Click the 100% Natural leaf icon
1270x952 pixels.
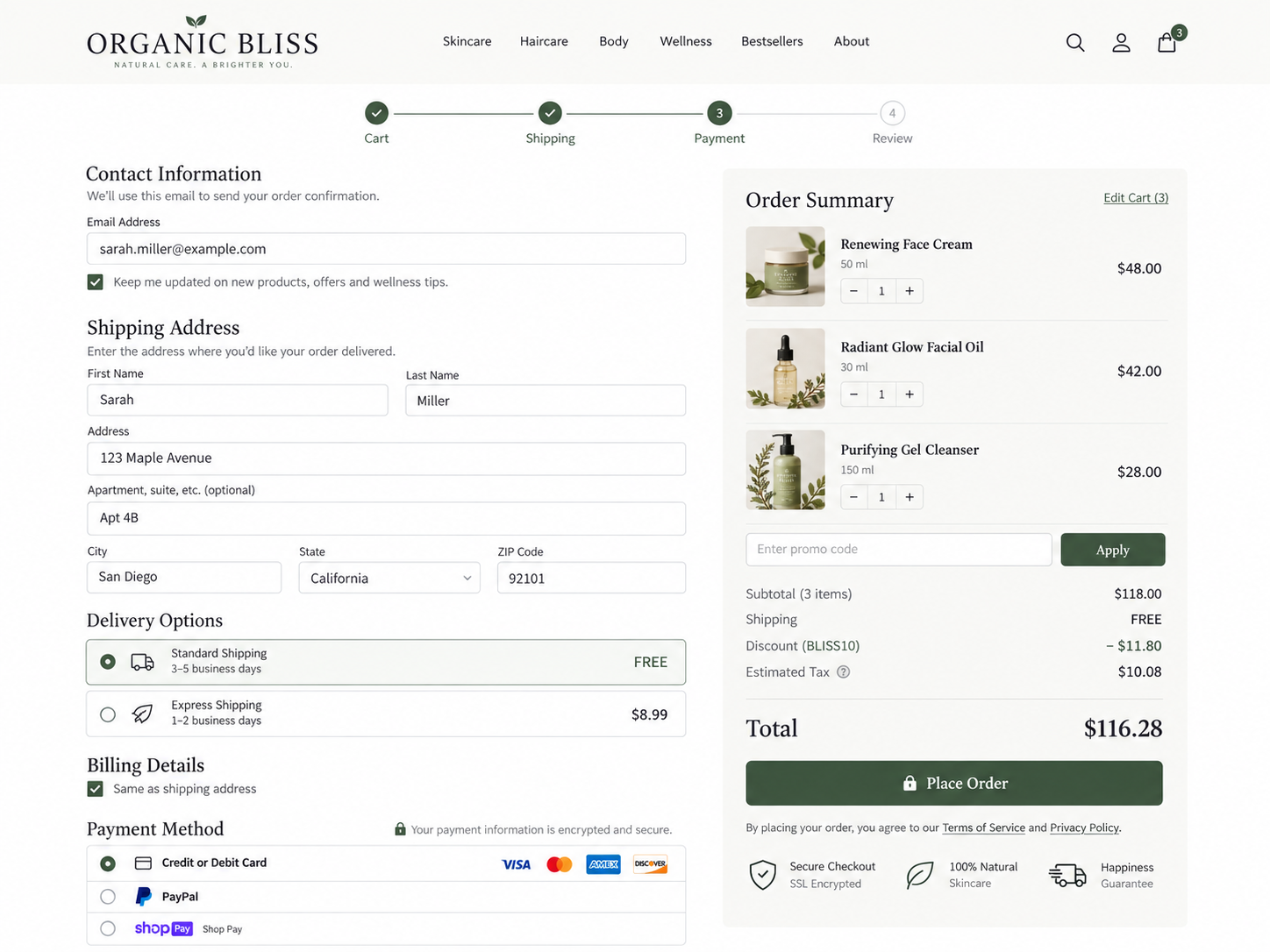pyautogui.click(x=919, y=875)
